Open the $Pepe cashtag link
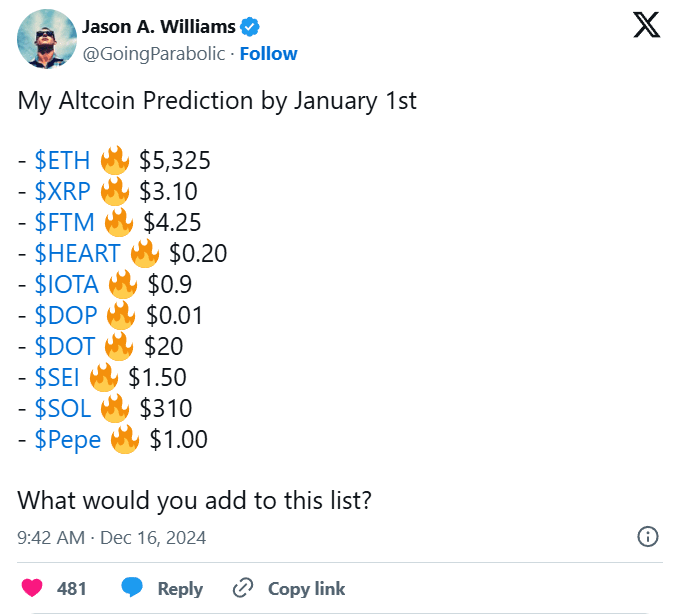This screenshot has width=680, height=614. pos(68,440)
